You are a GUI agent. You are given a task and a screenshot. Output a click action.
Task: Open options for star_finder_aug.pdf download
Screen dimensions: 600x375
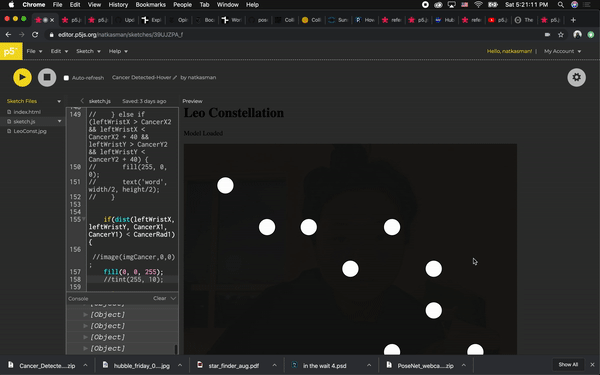coord(274,365)
